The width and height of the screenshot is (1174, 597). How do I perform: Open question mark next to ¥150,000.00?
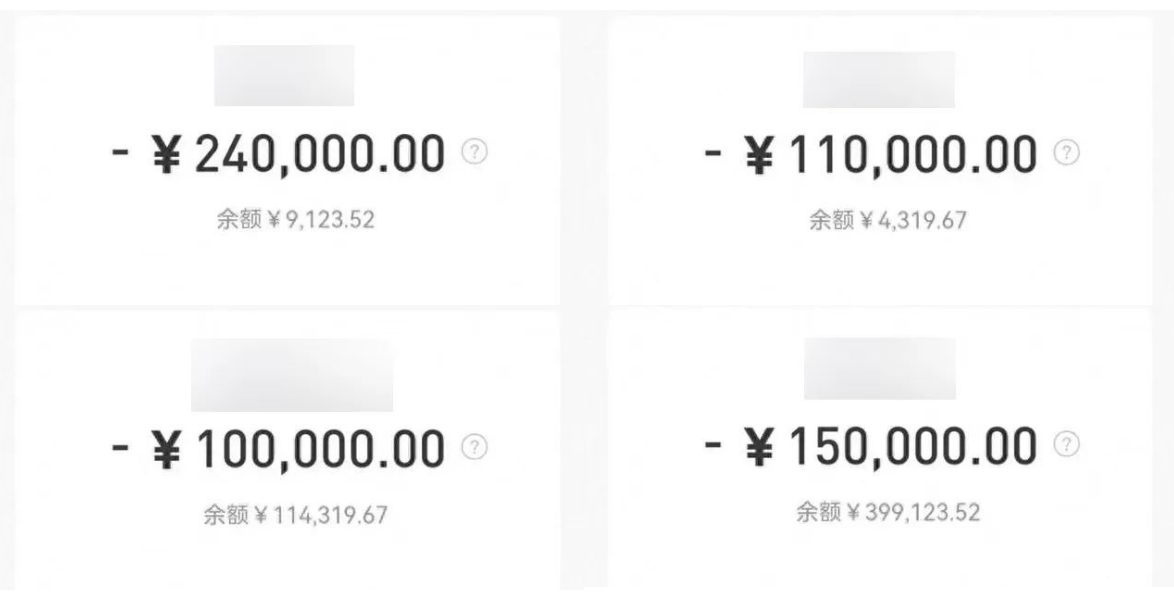pyautogui.click(x=1068, y=441)
